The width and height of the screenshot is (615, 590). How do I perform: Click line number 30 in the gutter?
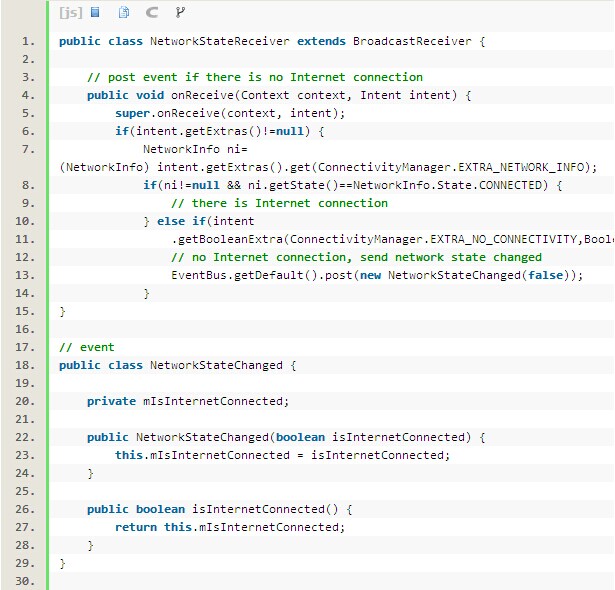pos(27,581)
